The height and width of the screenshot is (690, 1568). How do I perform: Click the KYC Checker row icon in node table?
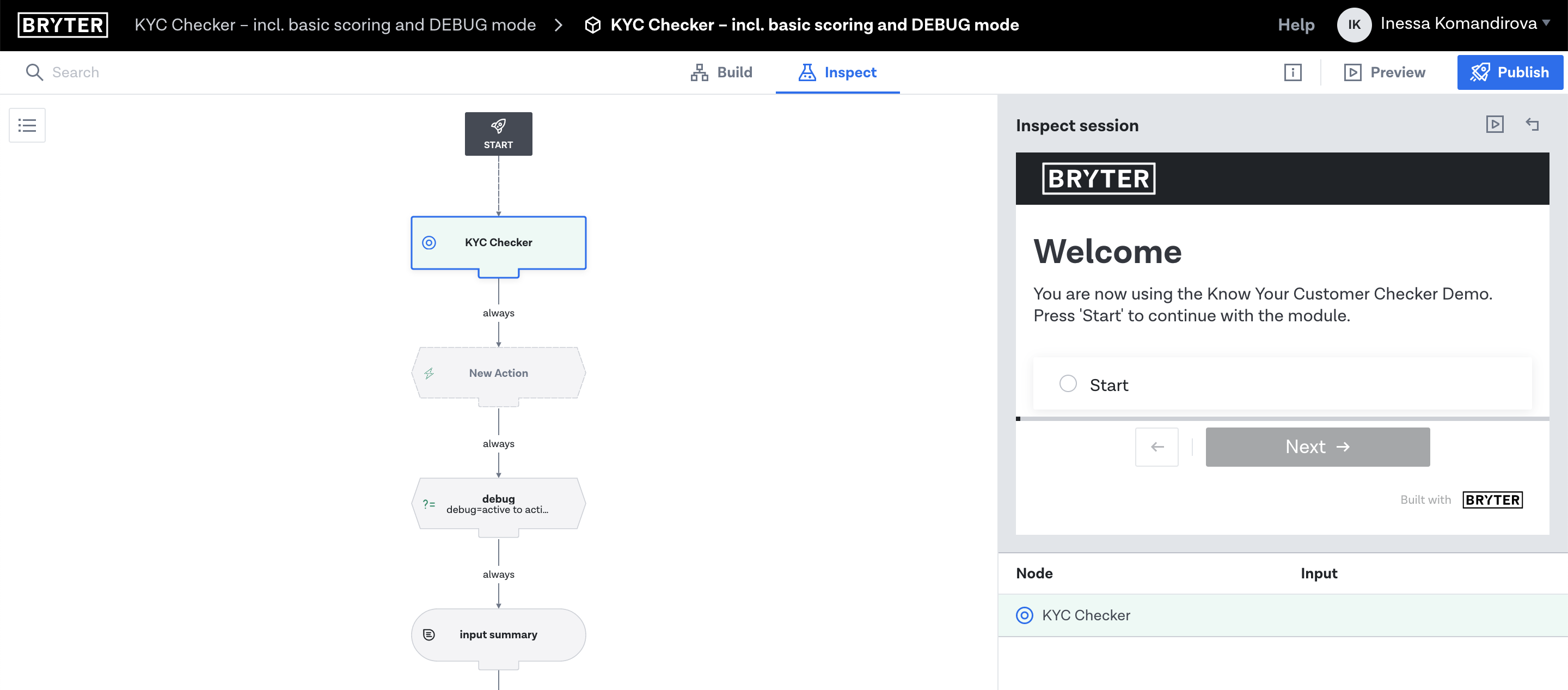point(1025,615)
